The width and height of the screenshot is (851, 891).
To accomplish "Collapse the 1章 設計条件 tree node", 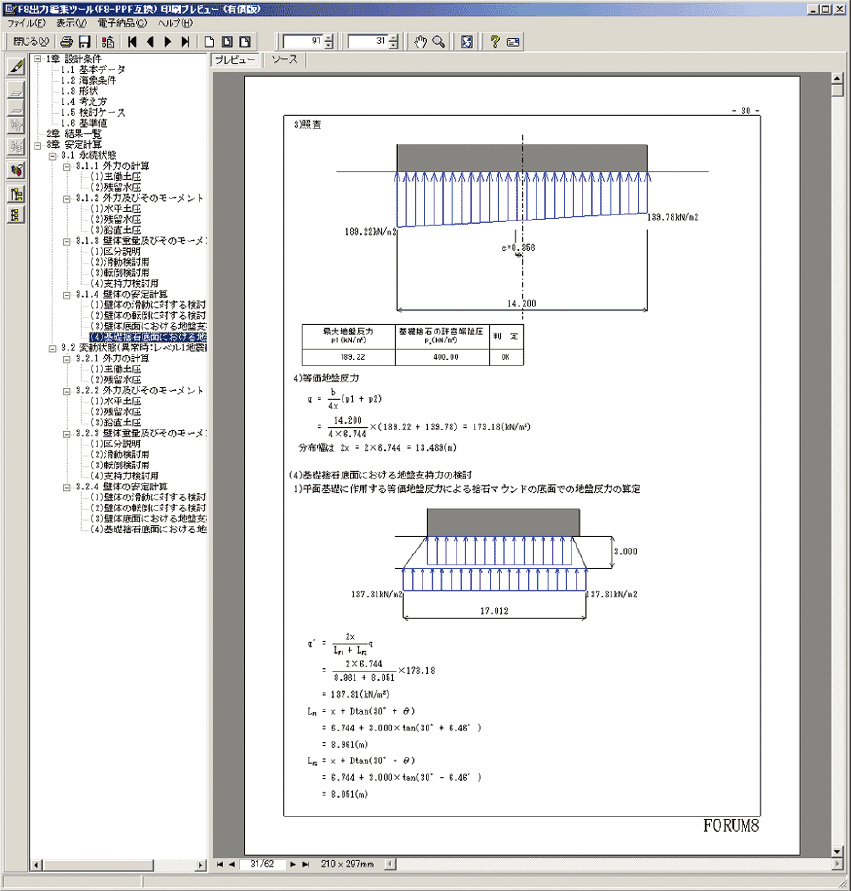I will click(38, 59).
